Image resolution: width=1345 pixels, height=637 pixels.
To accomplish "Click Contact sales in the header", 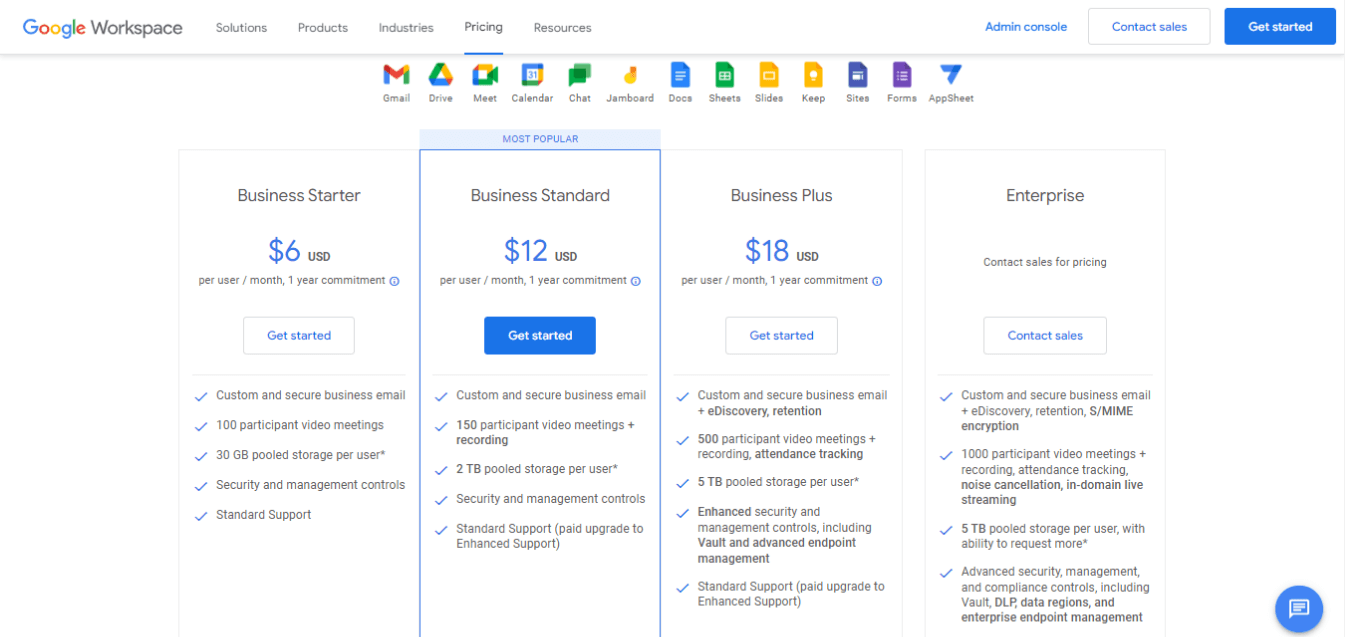I will pyautogui.click(x=1149, y=27).
